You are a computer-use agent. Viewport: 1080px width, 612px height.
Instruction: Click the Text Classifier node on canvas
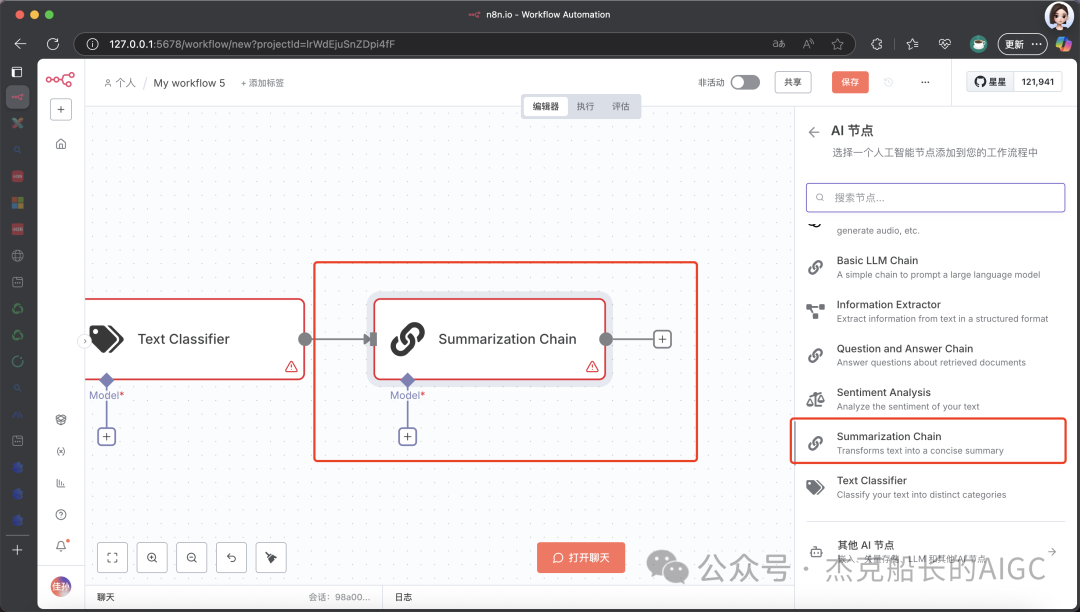194,339
